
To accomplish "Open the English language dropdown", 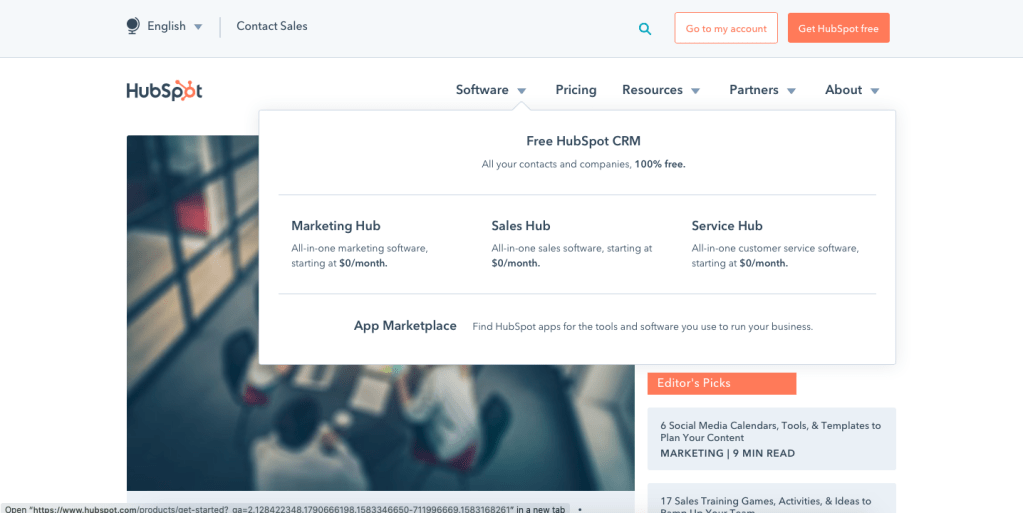I will point(174,27).
